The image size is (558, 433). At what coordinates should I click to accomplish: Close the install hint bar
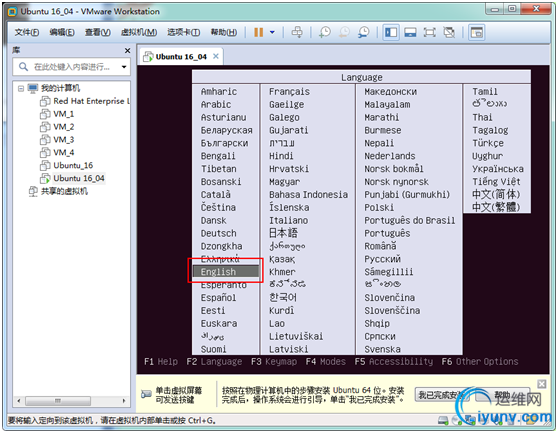(542, 384)
